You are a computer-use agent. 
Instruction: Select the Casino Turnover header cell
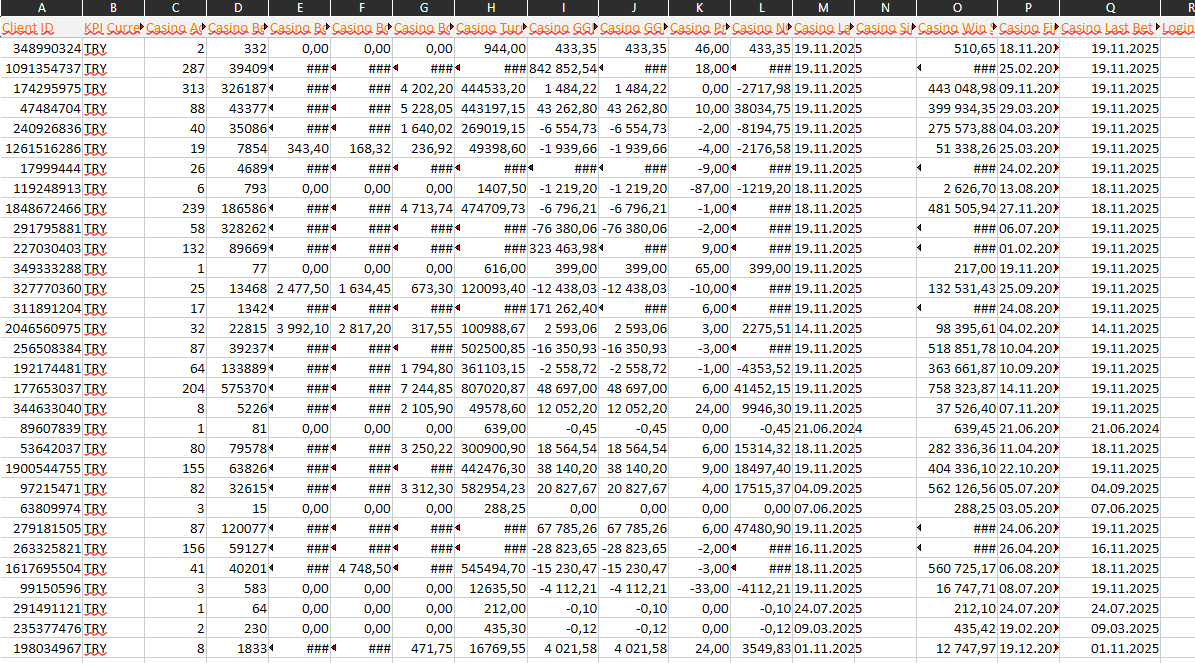tap(490, 28)
